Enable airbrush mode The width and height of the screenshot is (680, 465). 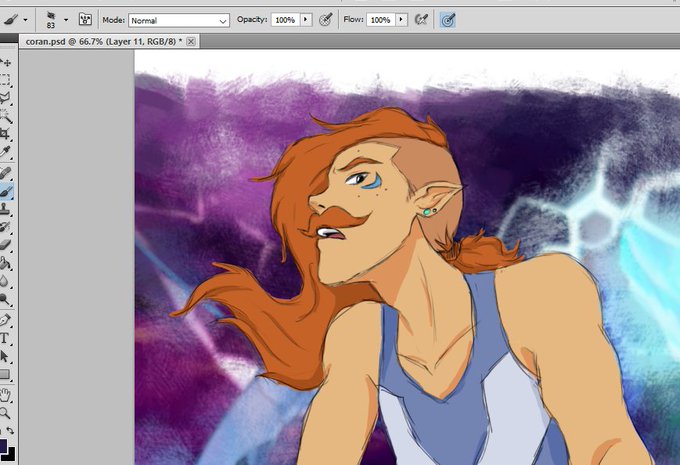click(422, 20)
